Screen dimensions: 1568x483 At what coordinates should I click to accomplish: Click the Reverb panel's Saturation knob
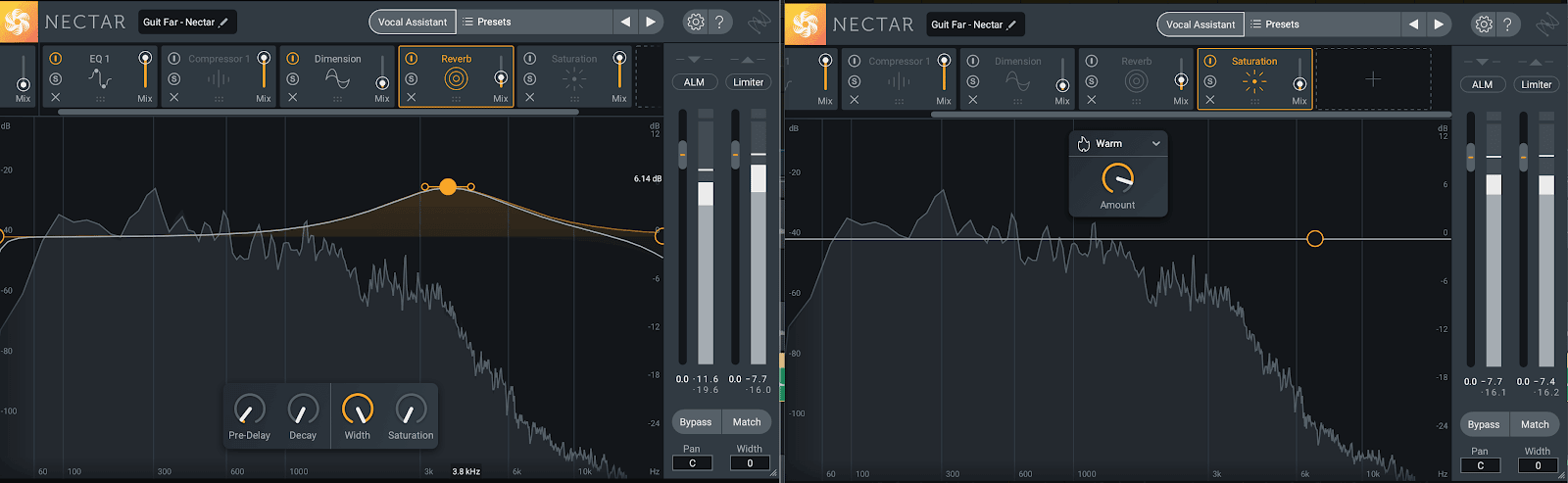coord(411,409)
